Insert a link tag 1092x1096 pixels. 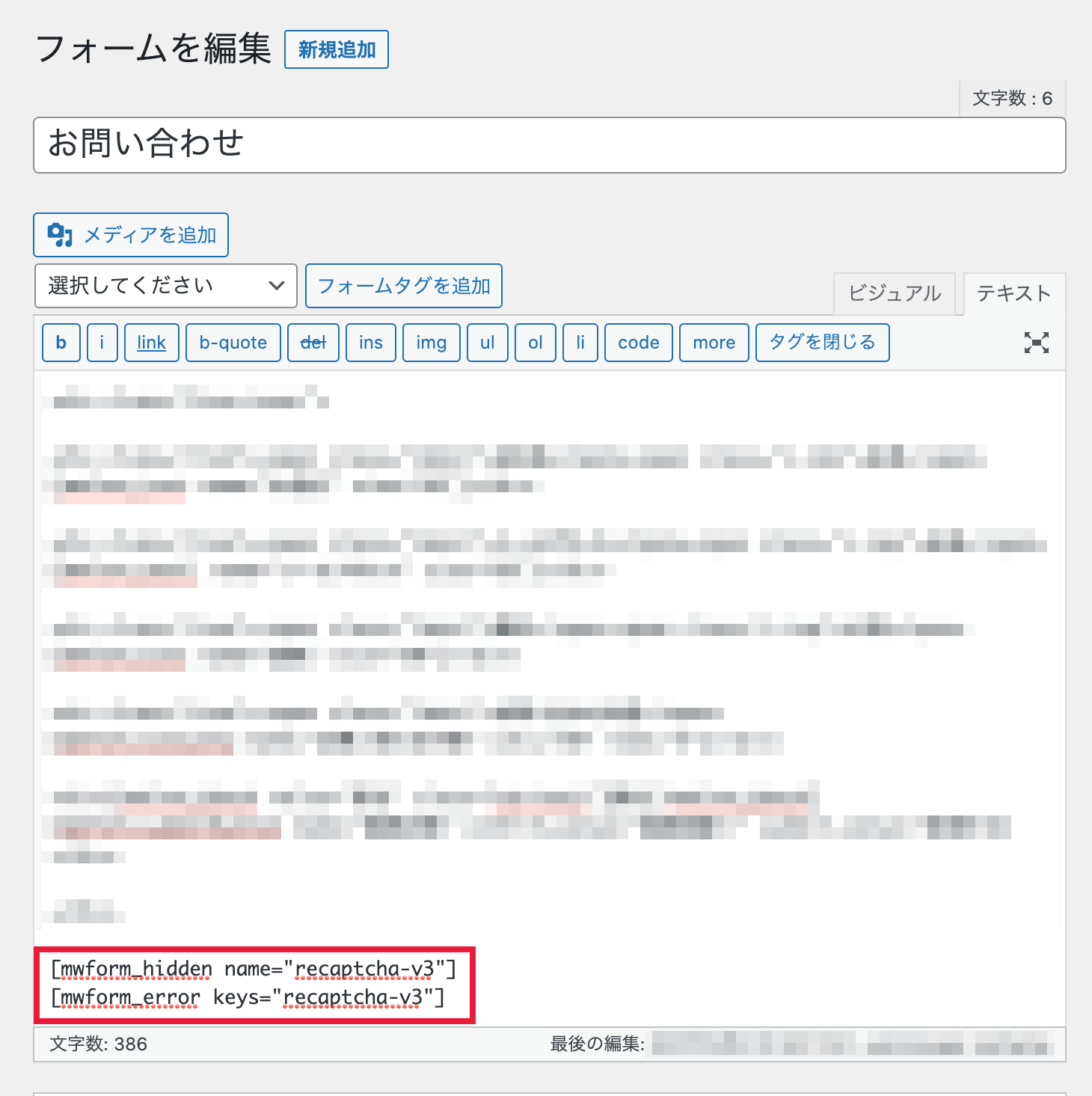tap(152, 343)
